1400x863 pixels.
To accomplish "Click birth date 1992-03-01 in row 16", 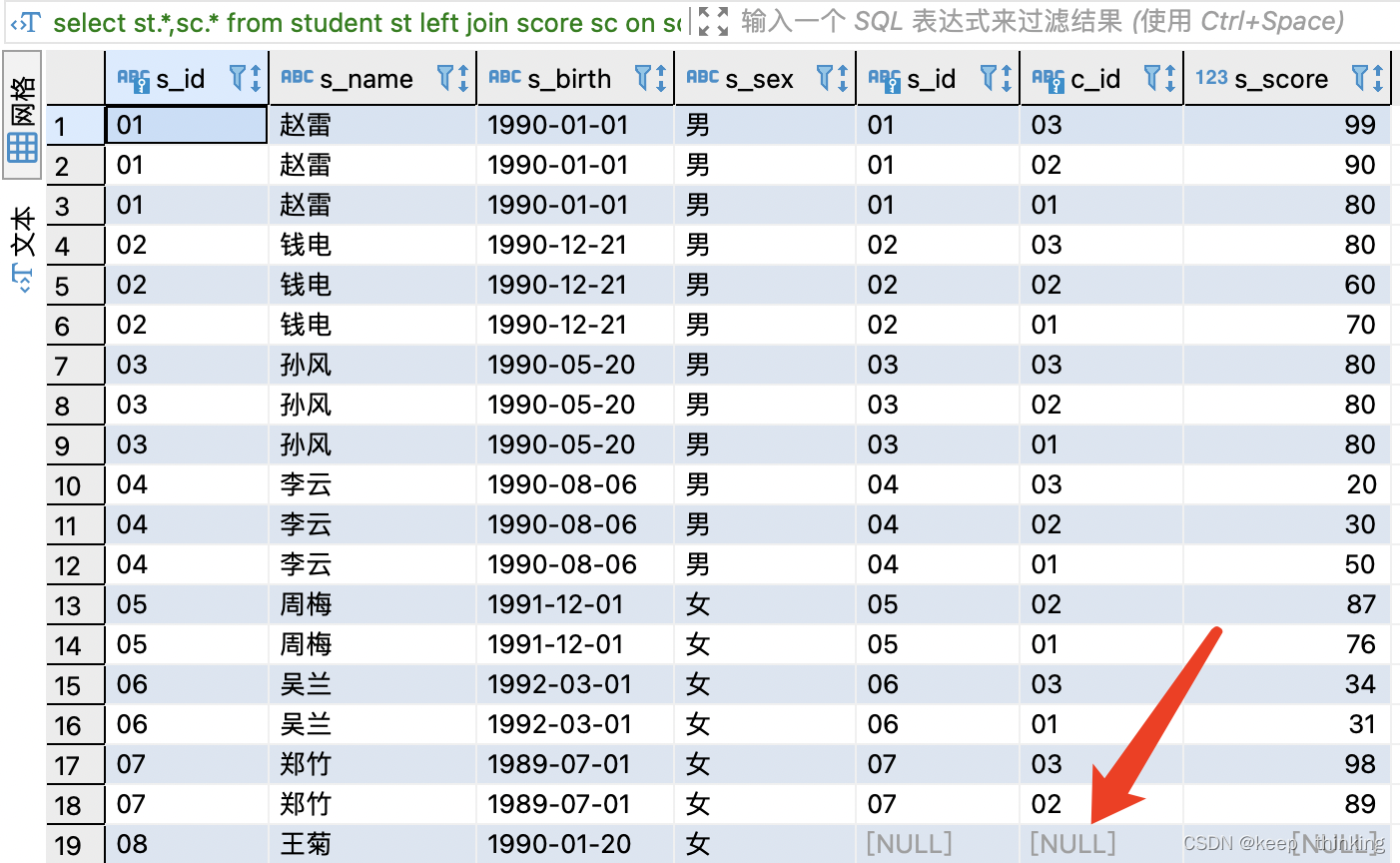I will [x=576, y=724].
